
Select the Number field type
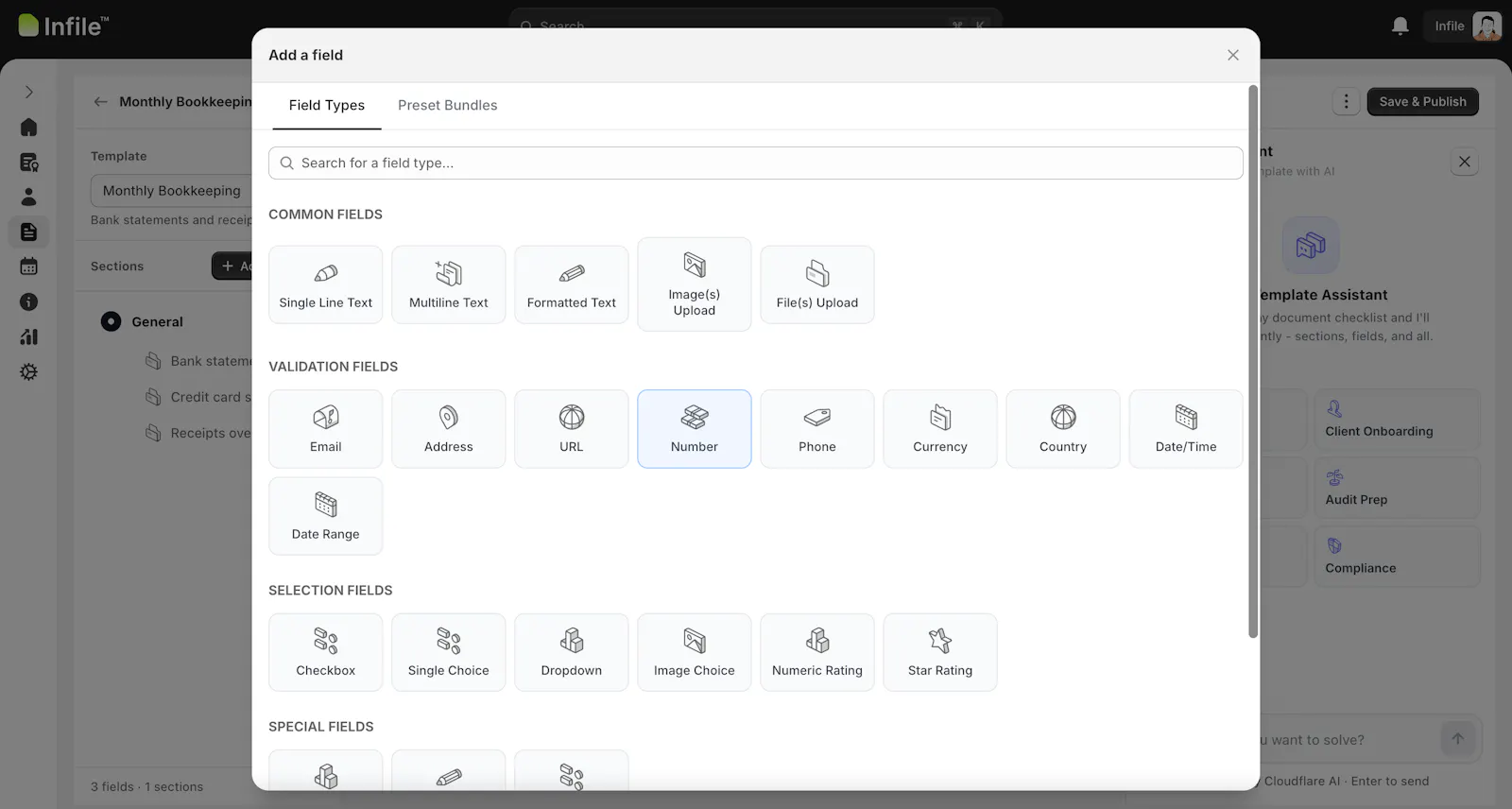tap(694, 429)
